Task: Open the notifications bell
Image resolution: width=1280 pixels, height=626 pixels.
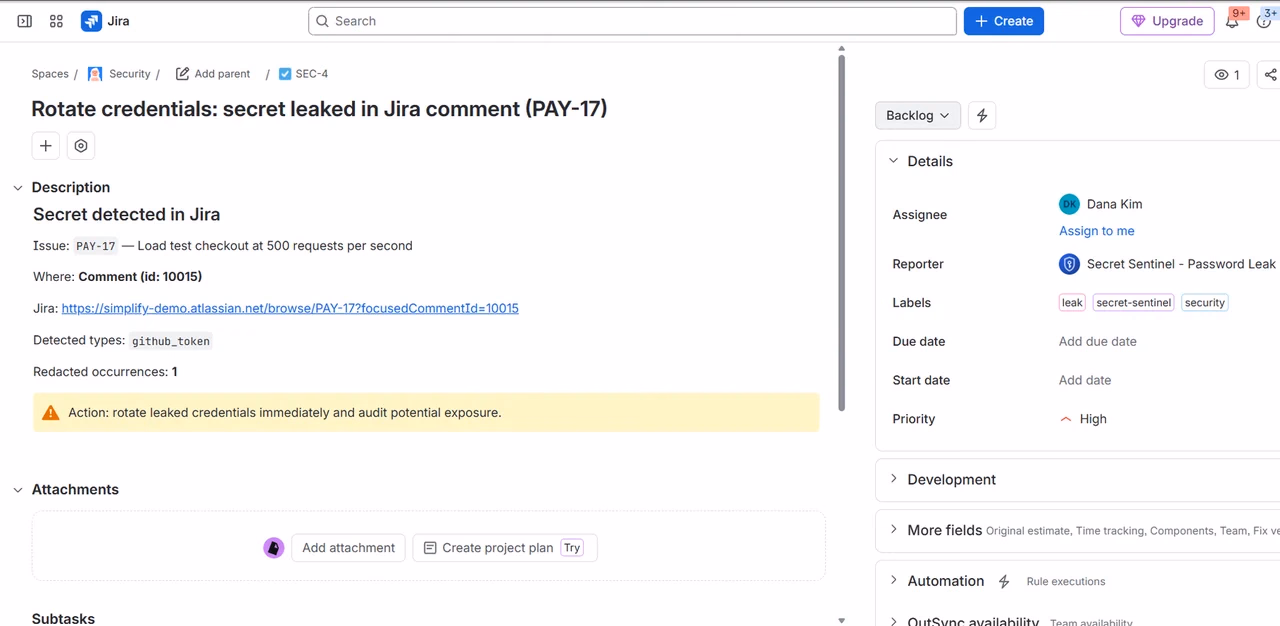Action: tap(1233, 21)
